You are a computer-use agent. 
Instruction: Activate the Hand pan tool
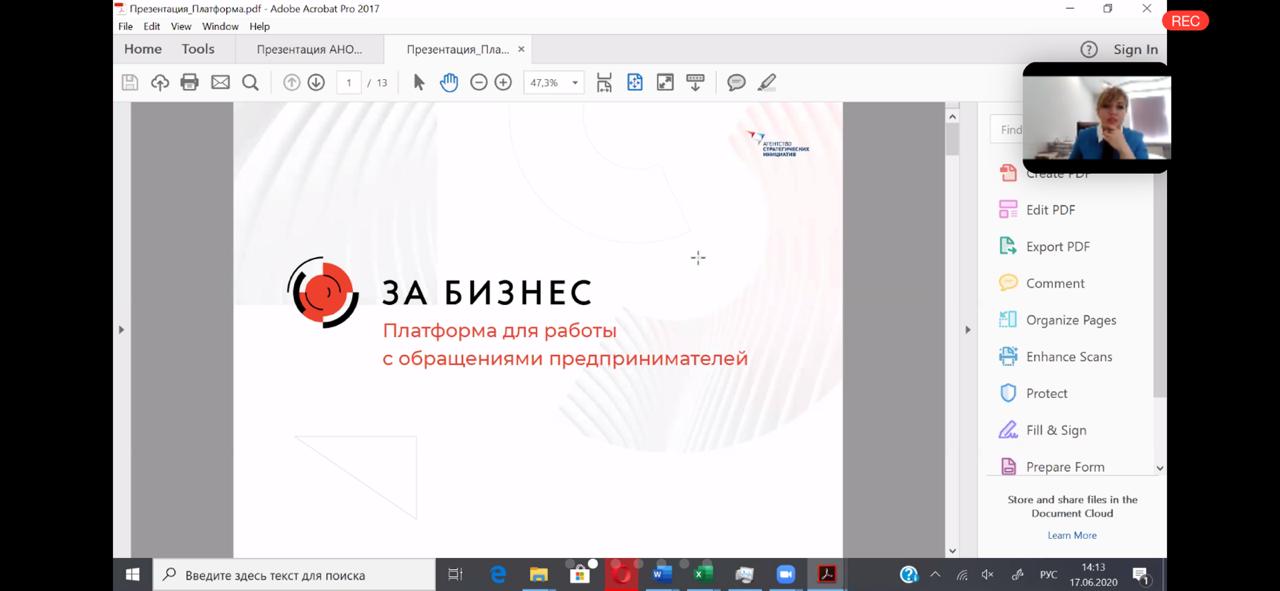[449, 83]
